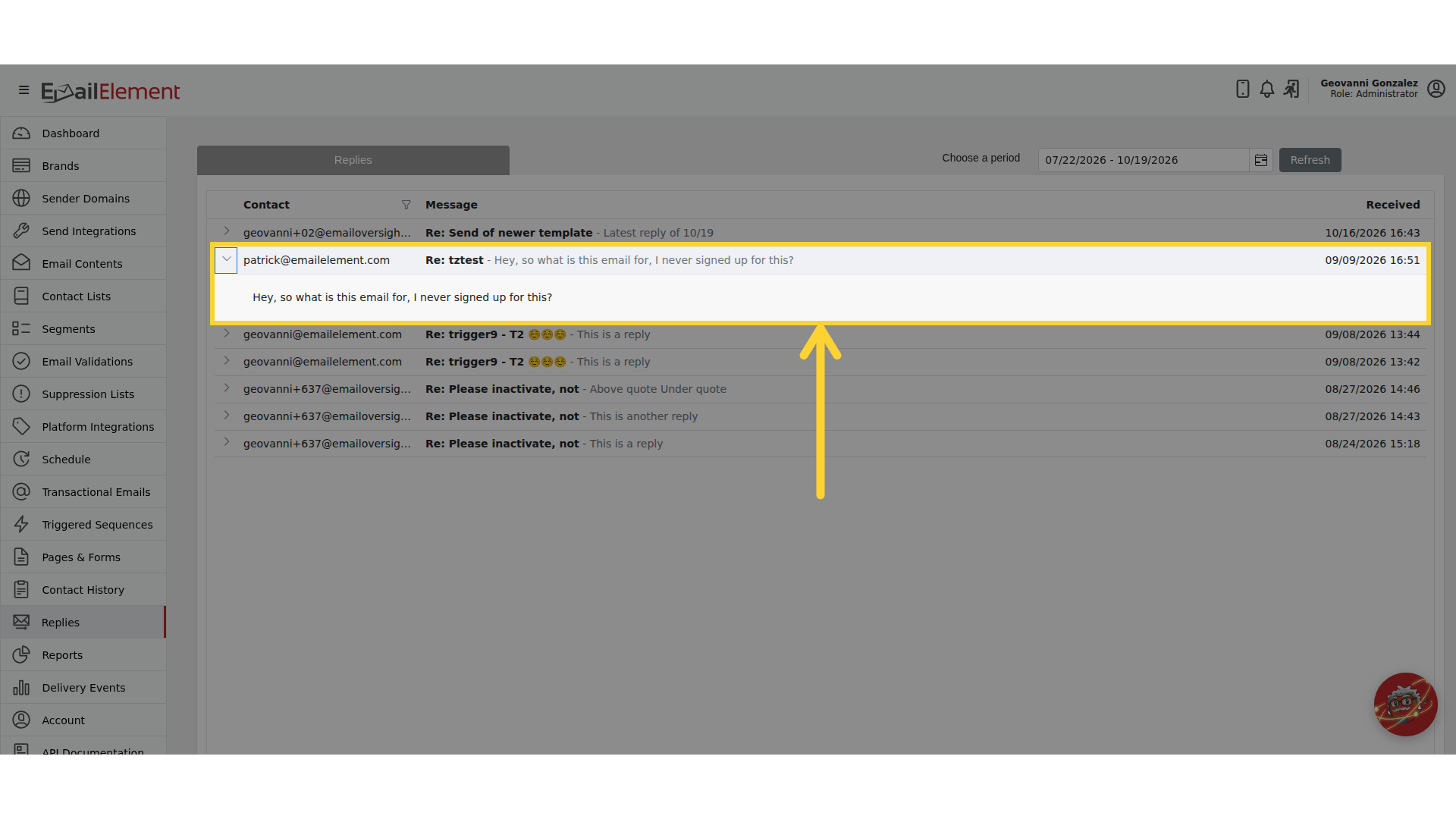Expand the 'Send of newer template' reply

tap(226, 231)
